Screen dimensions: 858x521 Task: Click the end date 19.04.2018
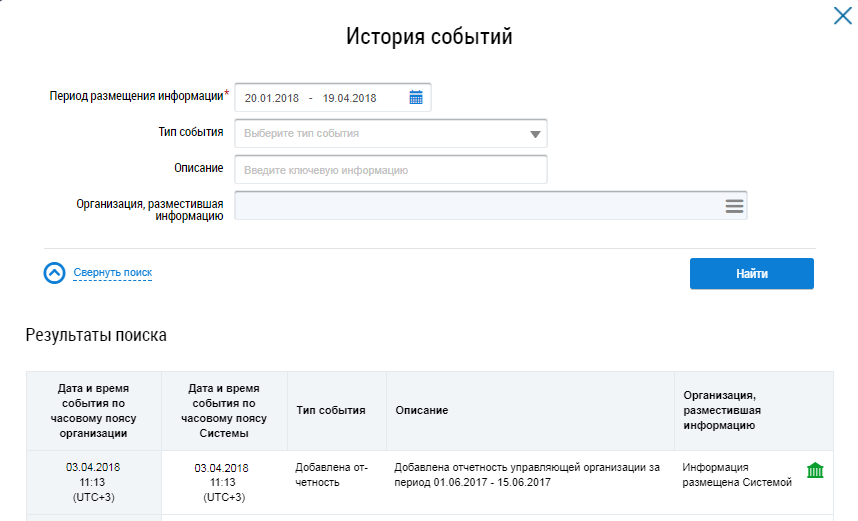[x=349, y=98]
